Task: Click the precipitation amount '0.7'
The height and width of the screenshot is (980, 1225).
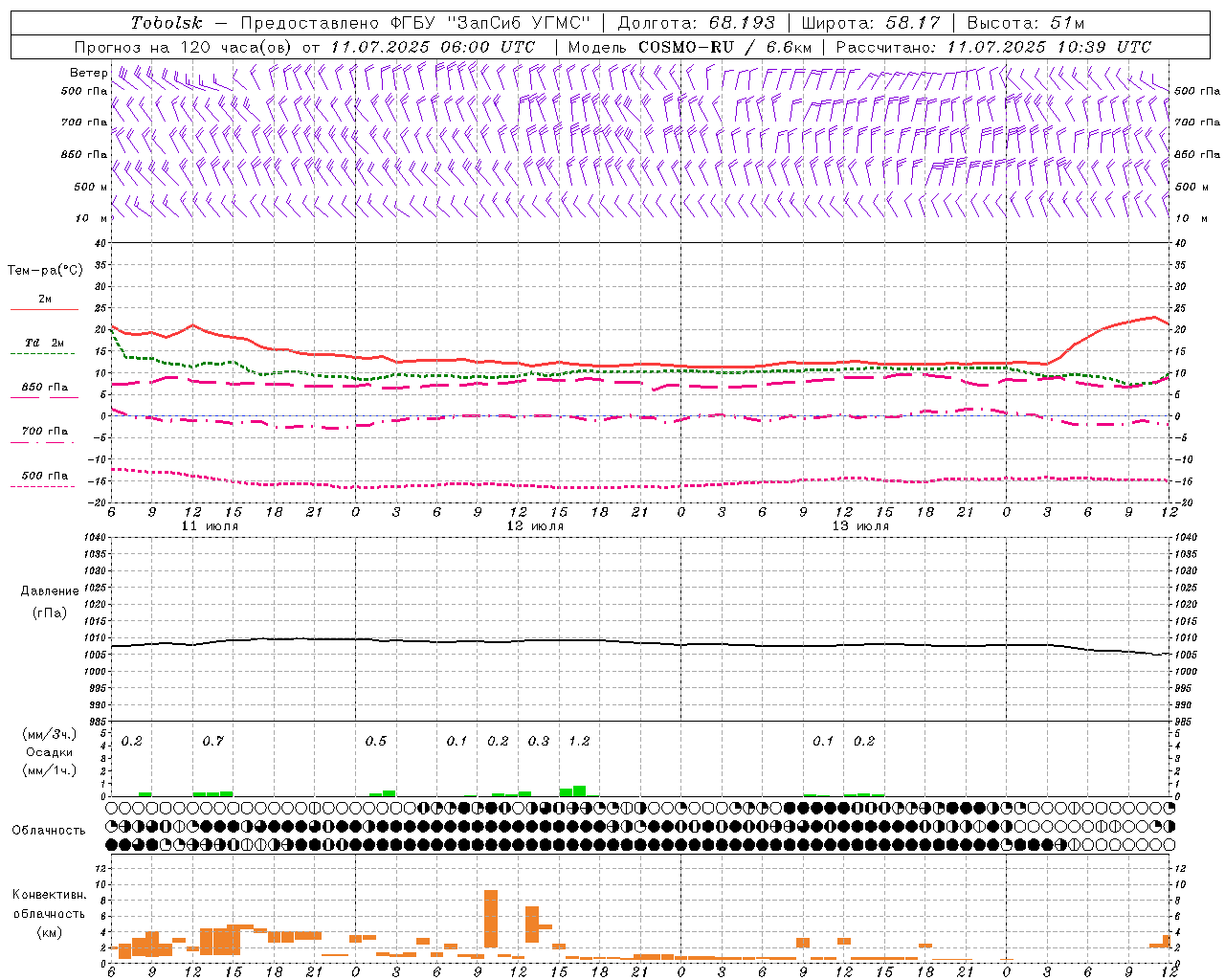Action: coord(212,741)
